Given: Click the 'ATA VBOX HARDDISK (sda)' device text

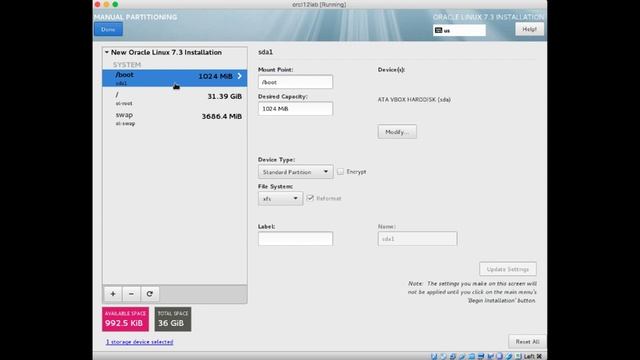Looking at the screenshot, I should tap(414, 100).
